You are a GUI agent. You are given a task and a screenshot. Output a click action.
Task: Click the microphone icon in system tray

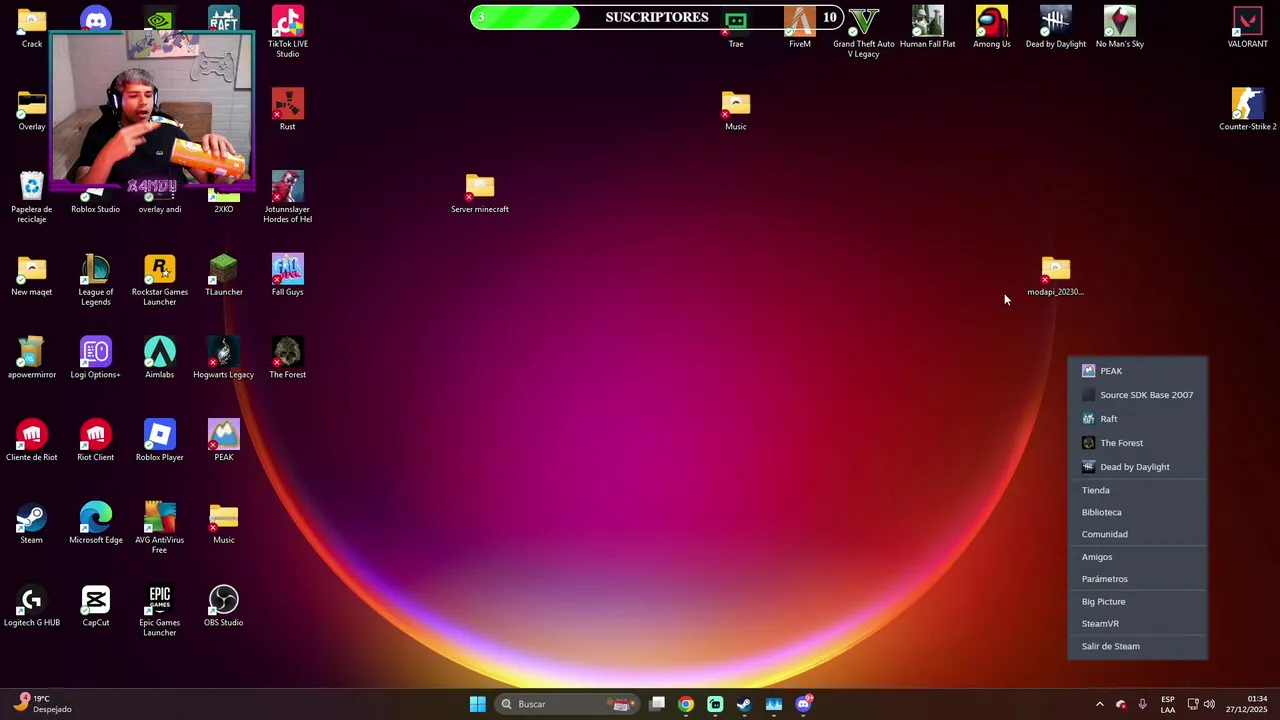tap(1143, 704)
